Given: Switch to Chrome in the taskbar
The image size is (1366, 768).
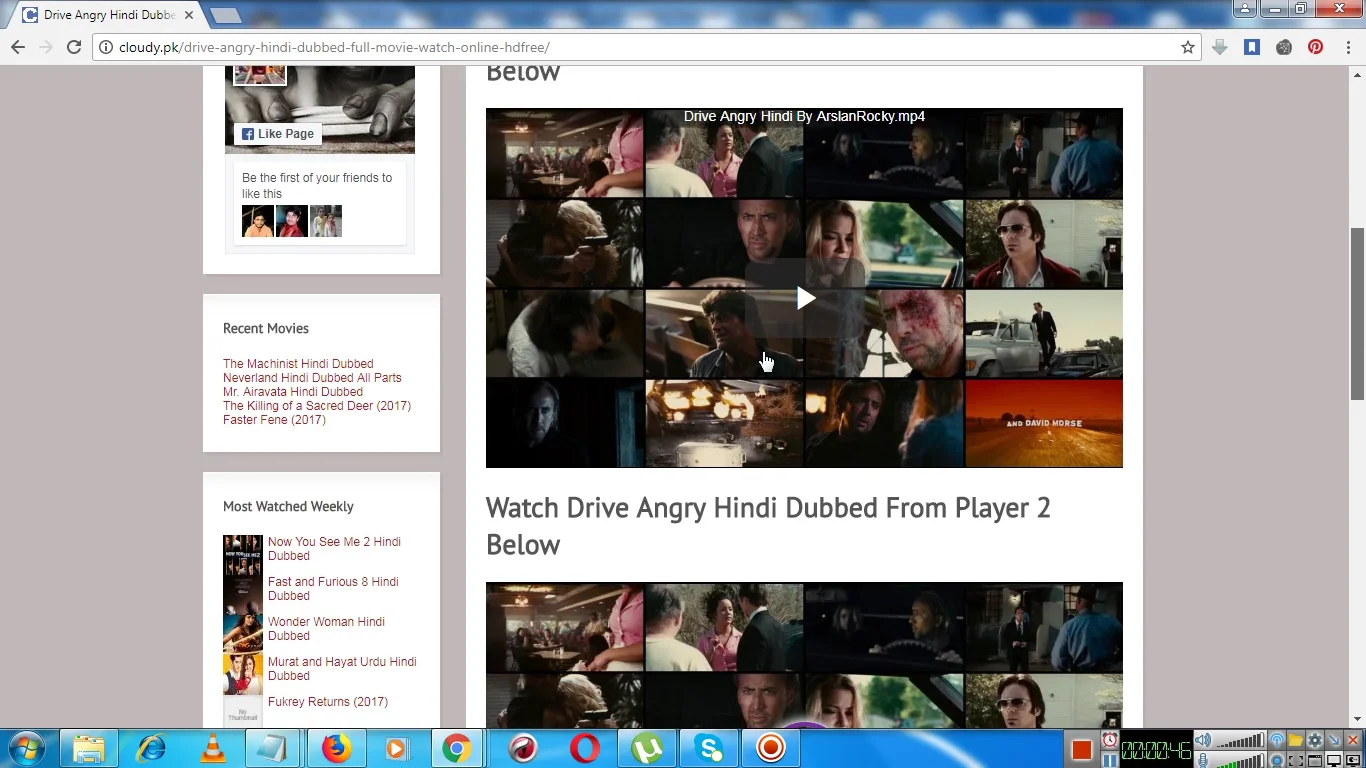Looking at the screenshot, I should (x=457, y=748).
